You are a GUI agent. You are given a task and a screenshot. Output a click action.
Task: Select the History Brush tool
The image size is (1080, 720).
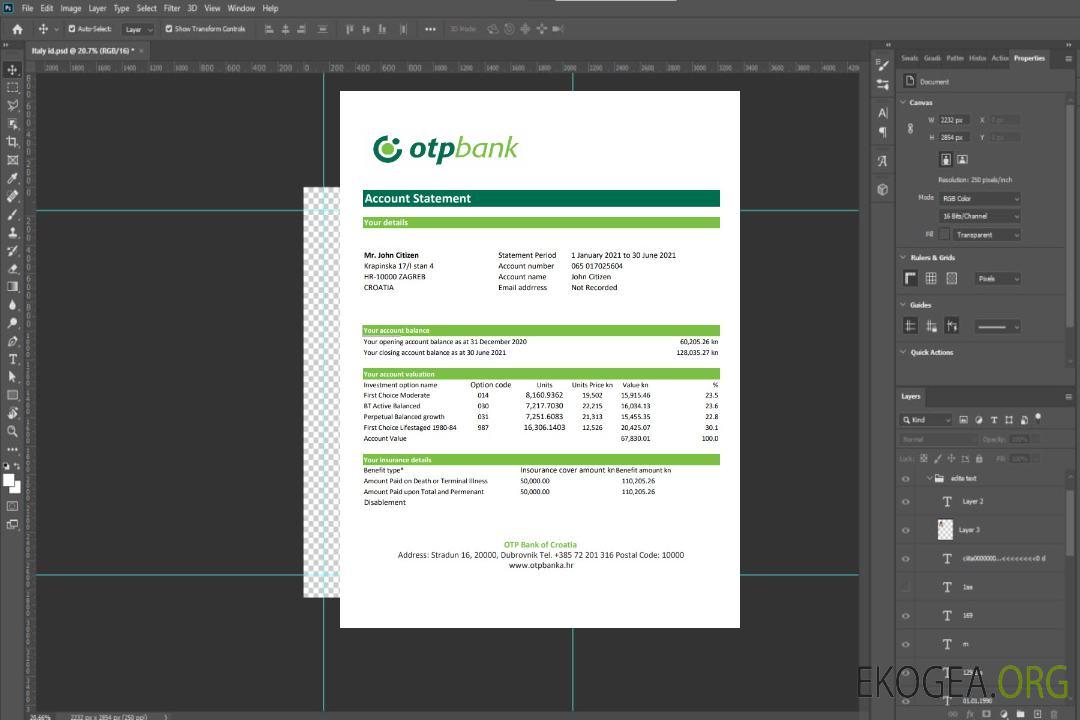click(12, 251)
